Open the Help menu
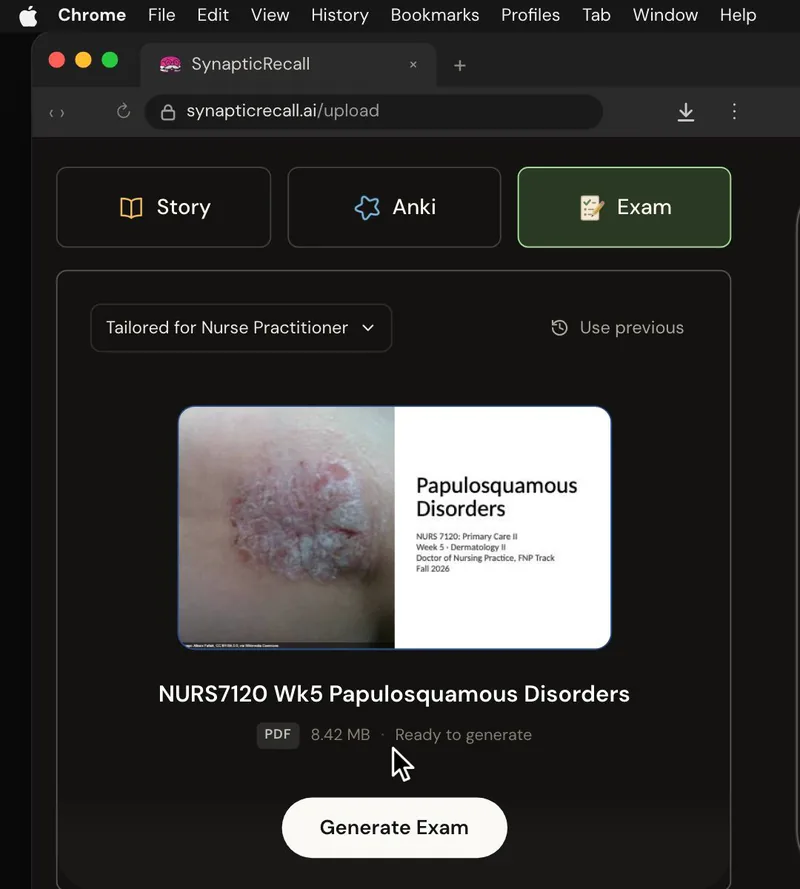800x889 pixels. coord(738,15)
